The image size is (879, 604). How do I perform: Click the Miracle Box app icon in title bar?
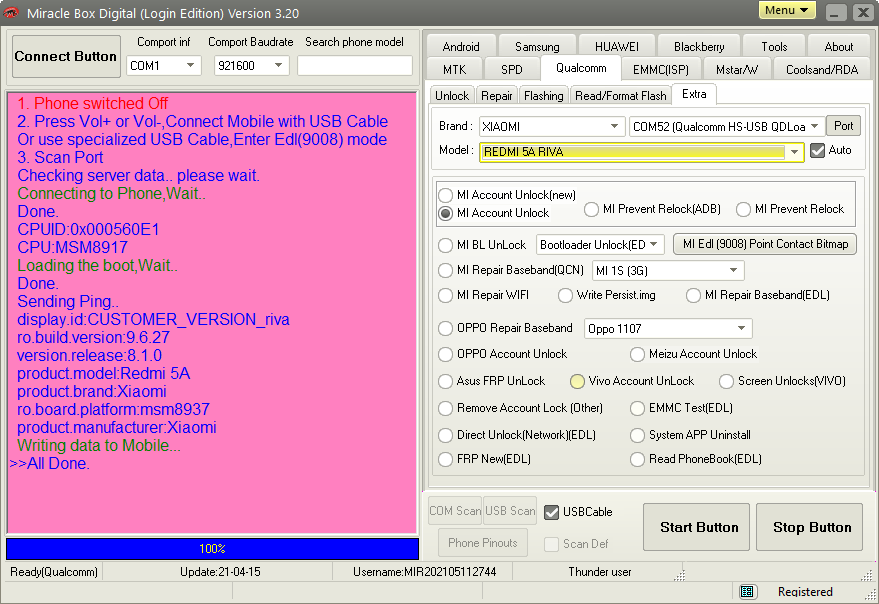tap(11, 12)
